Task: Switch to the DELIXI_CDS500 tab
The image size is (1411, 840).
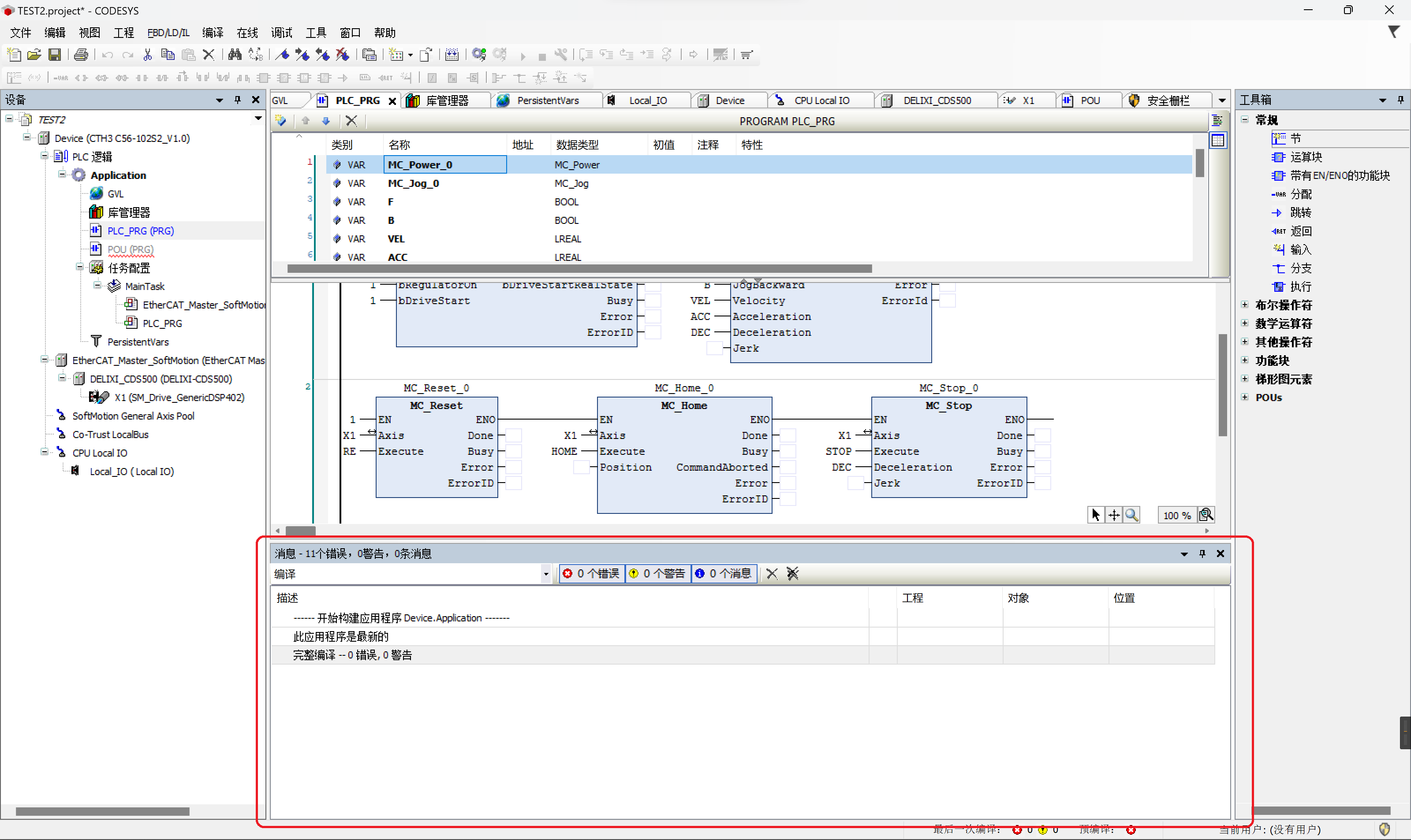Action: click(937, 101)
